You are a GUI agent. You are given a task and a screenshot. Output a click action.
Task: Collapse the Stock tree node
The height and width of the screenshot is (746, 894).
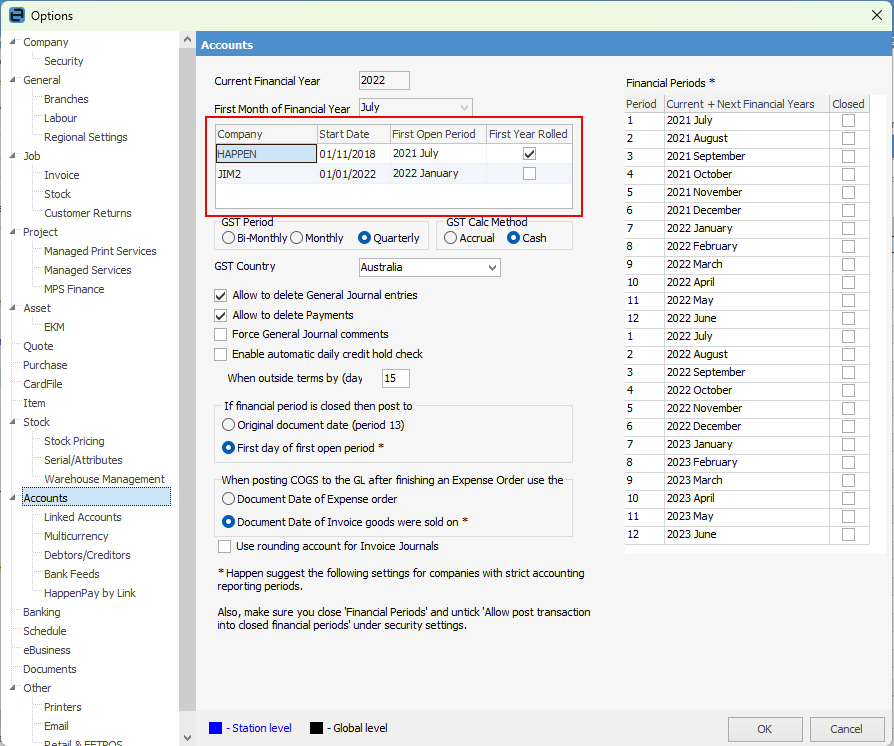(x=12, y=422)
